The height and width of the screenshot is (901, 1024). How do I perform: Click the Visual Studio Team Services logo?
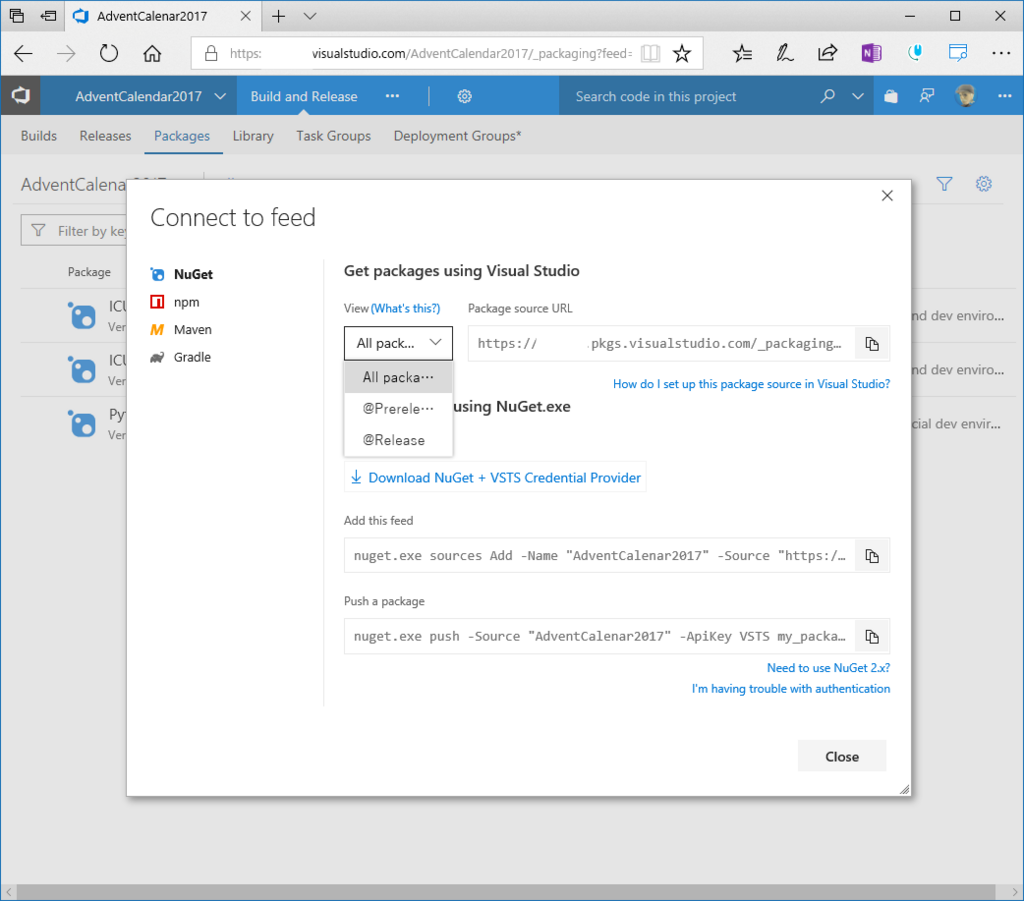(20, 96)
